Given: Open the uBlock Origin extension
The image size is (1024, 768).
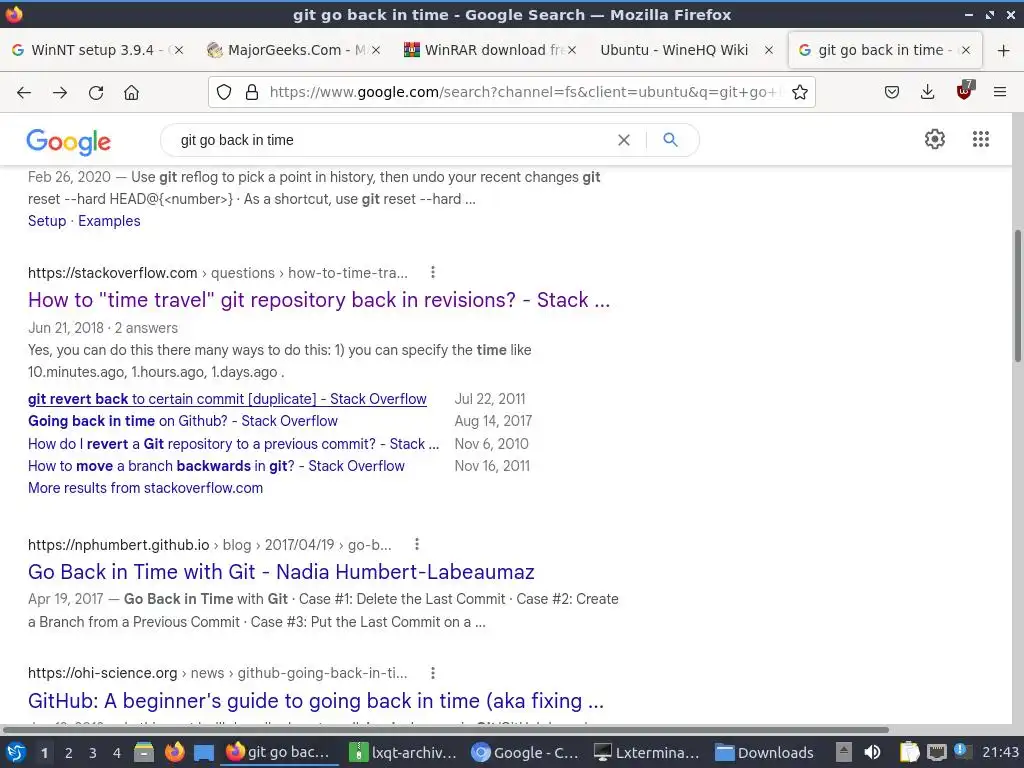Looking at the screenshot, I should (964, 91).
